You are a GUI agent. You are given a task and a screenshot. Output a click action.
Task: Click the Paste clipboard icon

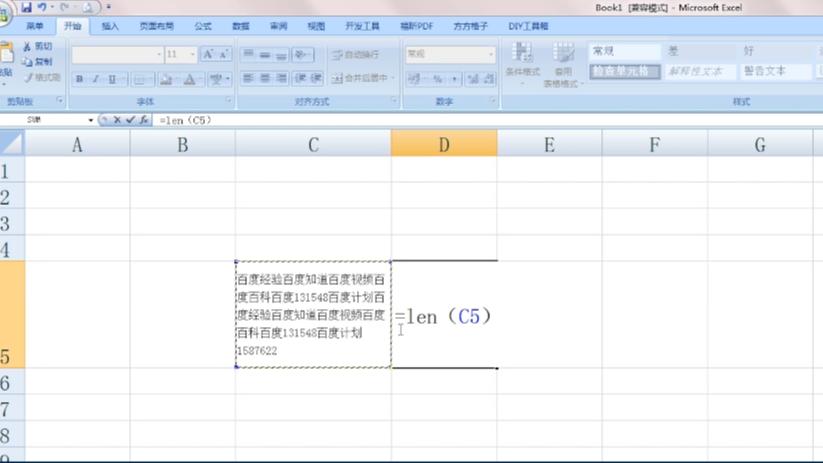(6, 54)
